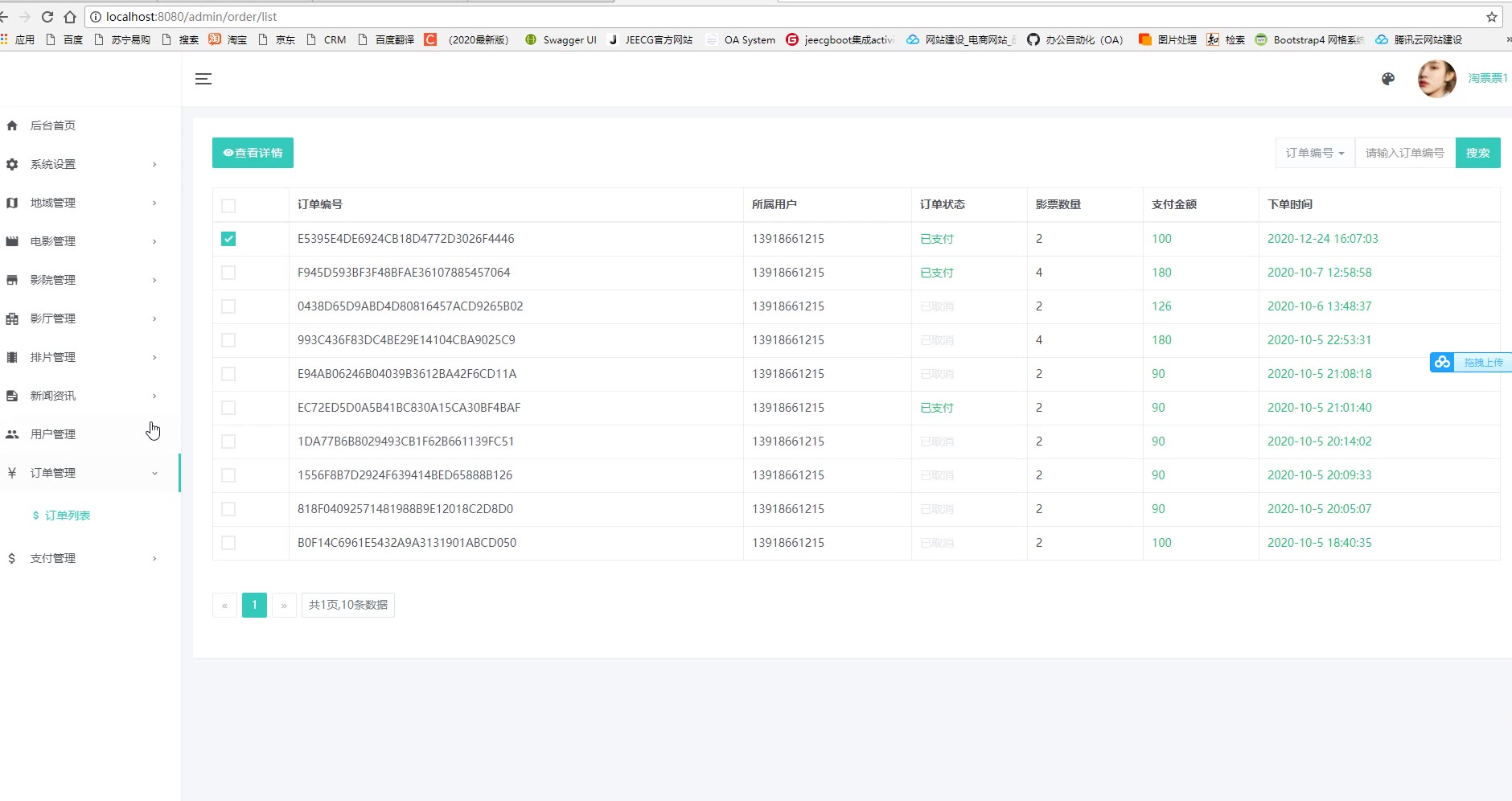This screenshot has width=1512, height=801.
Task: Click the 搜索 search button
Action: (x=1477, y=153)
